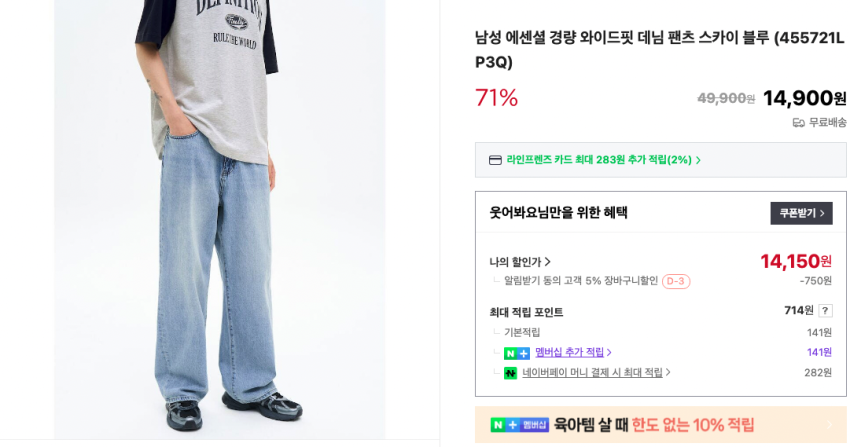Click the N+ membership icon

[517, 353]
